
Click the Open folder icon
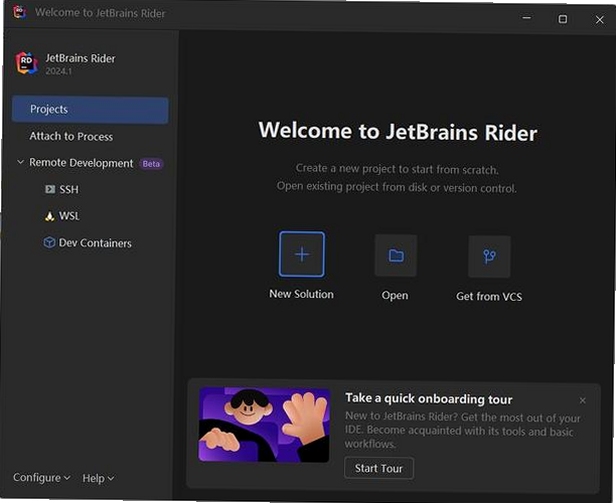coord(396,255)
